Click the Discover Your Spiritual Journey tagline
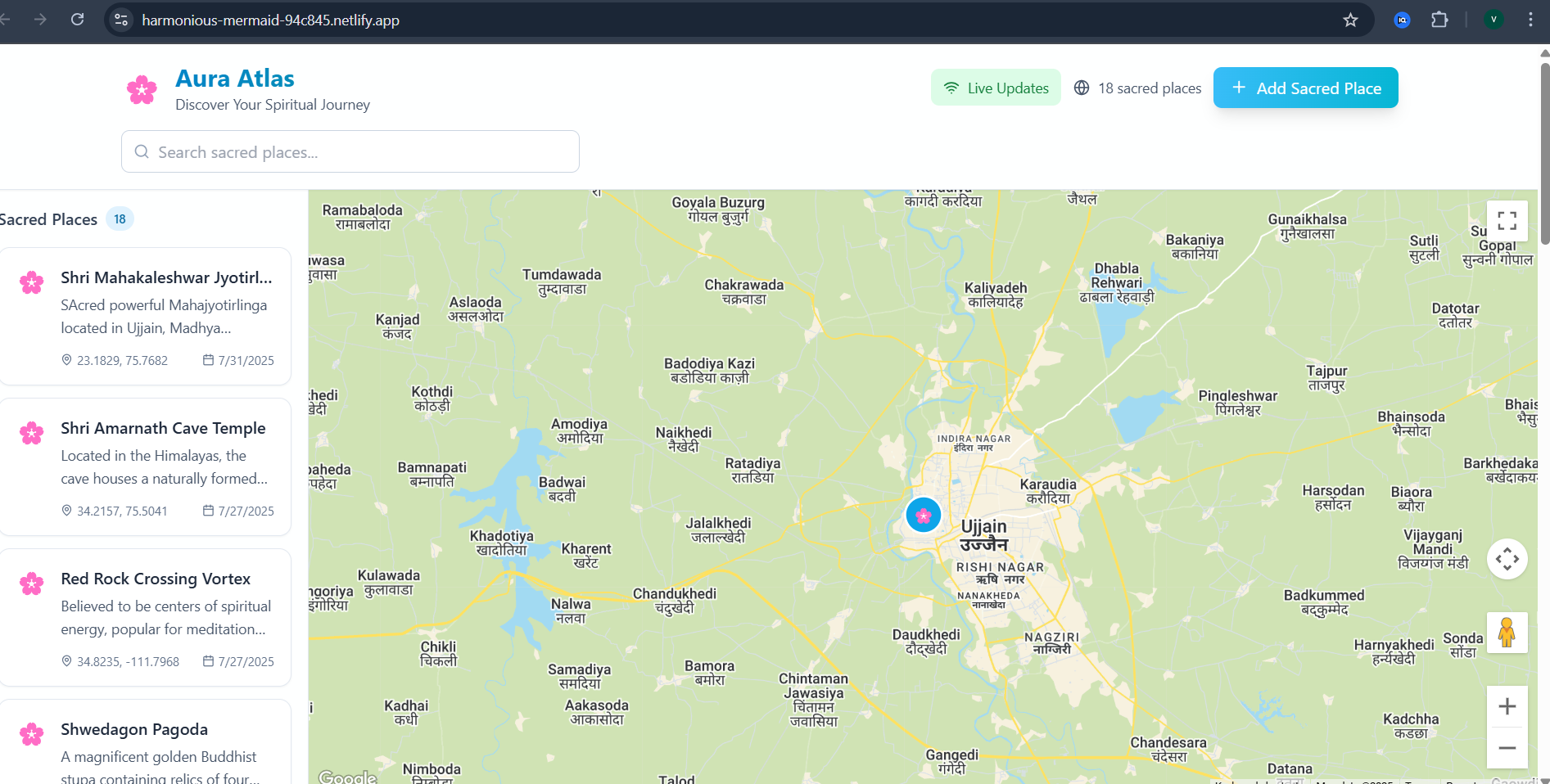Image resolution: width=1550 pixels, height=784 pixels. [x=273, y=105]
